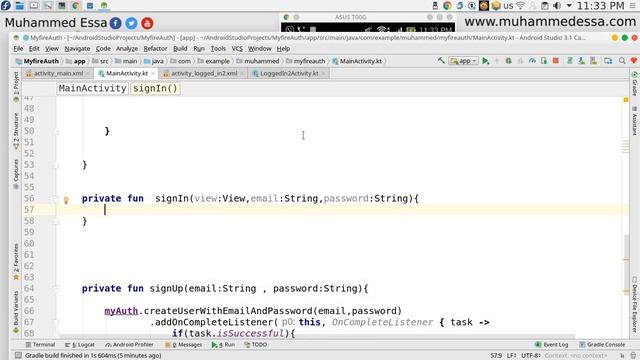The width and height of the screenshot is (640, 360).
Task: Open the Navigate menu
Action: tap(77, 49)
